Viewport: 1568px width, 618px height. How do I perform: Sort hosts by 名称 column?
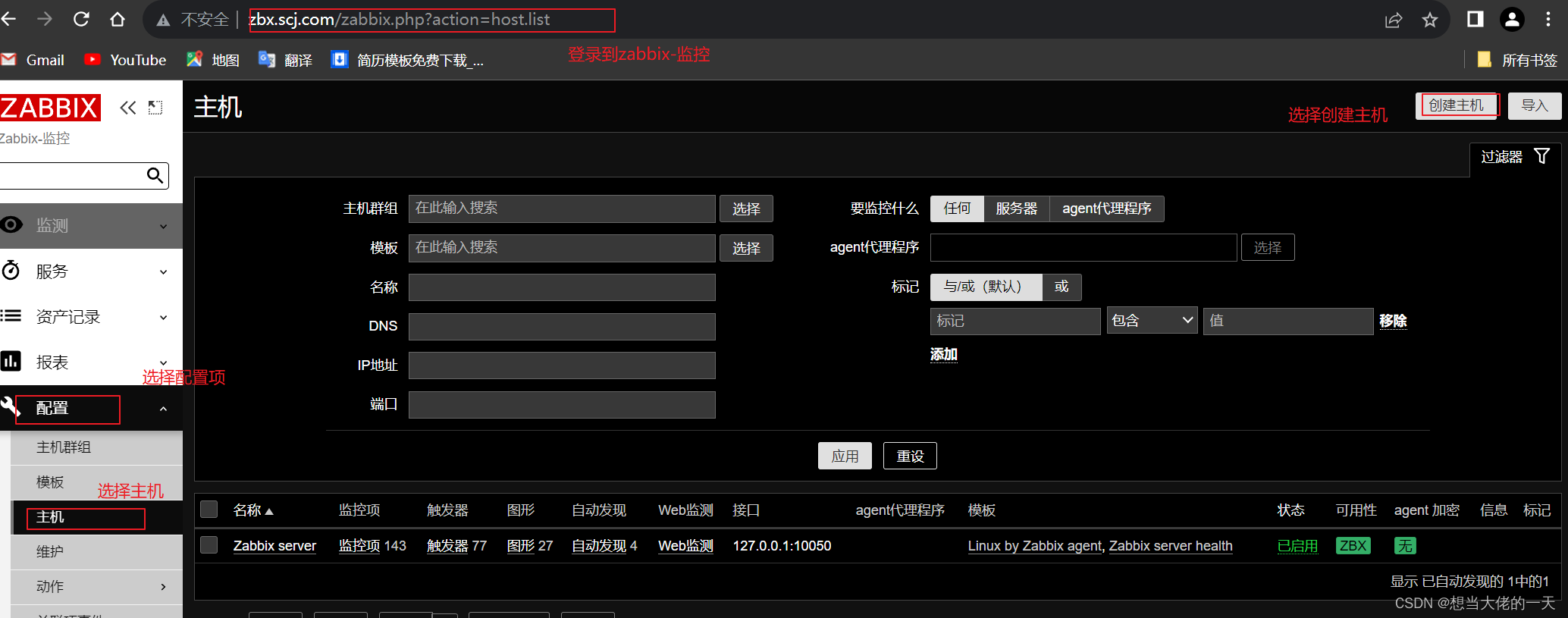click(x=253, y=510)
